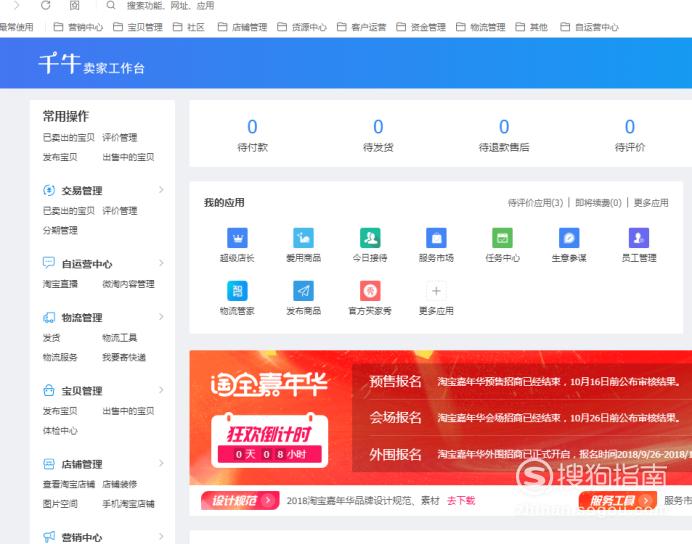Click the browser address search field

(x=171, y=5)
